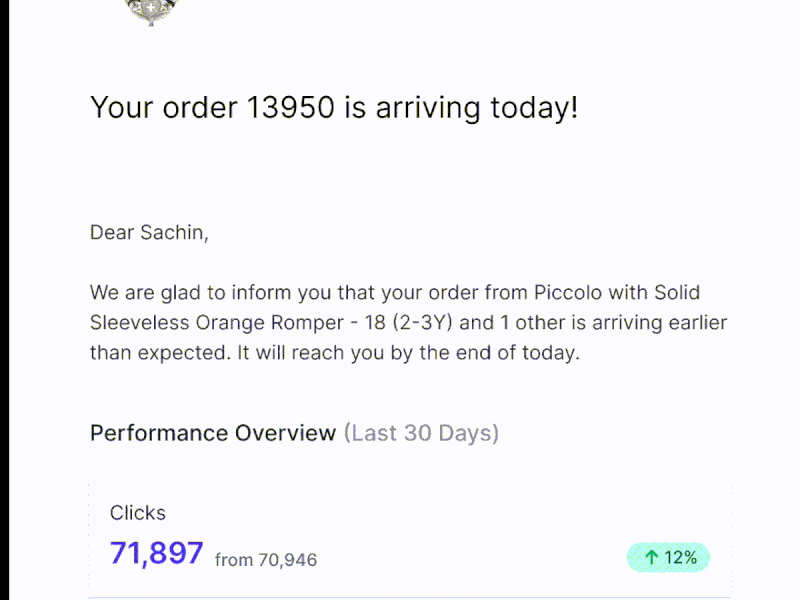
Task: Click the "18 (2-3Y)" size text
Action: coord(404,323)
